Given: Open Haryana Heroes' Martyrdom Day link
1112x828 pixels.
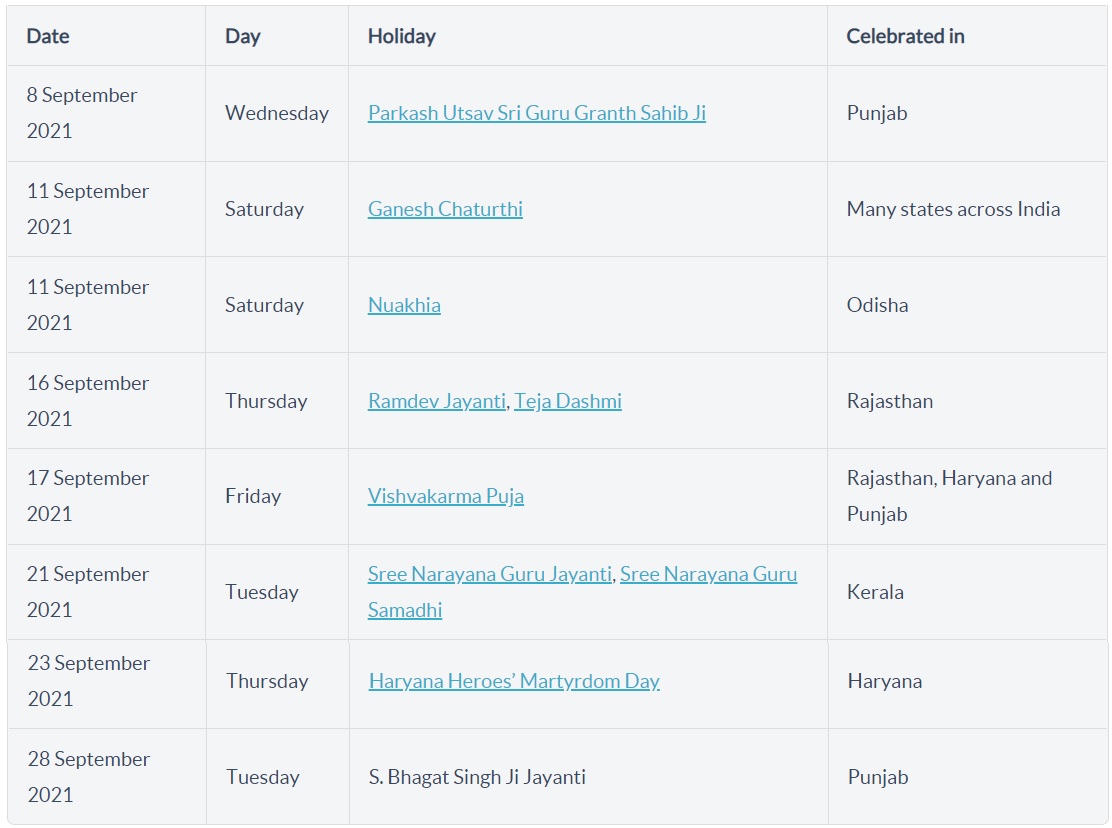Looking at the screenshot, I should [x=514, y=681].
